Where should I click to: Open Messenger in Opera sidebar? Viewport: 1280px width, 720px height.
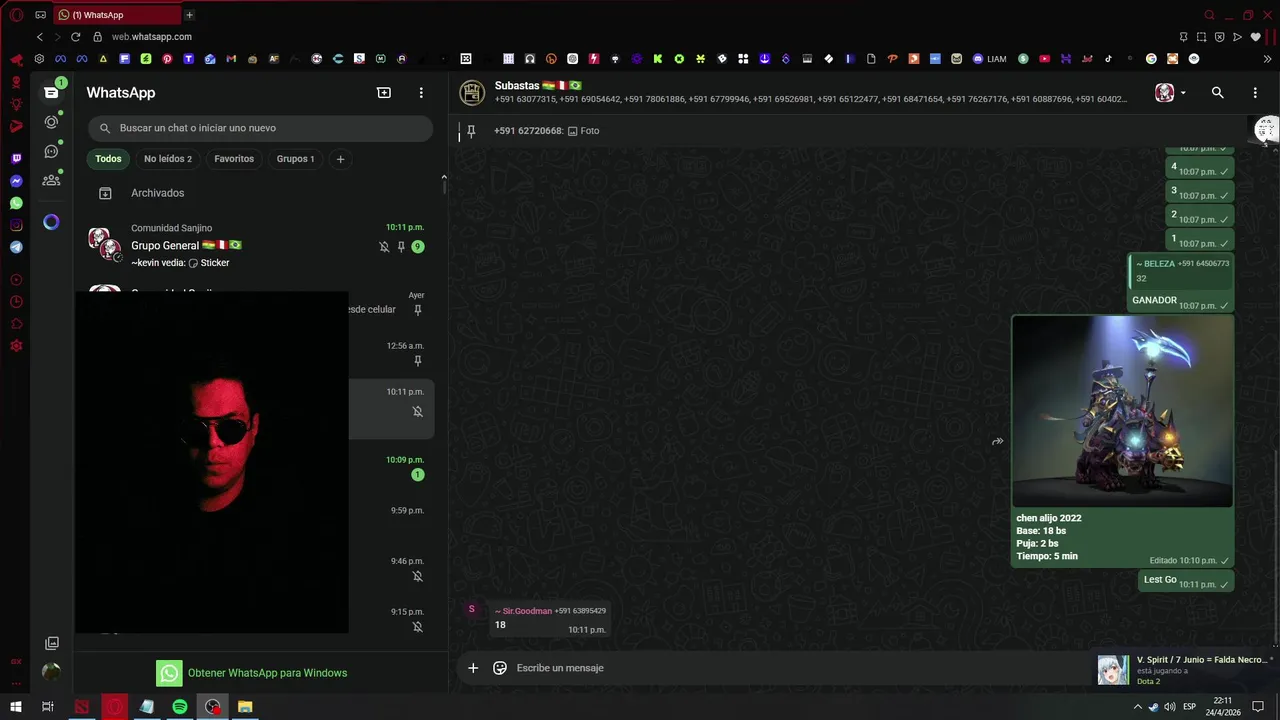click(x=16, y=181)
